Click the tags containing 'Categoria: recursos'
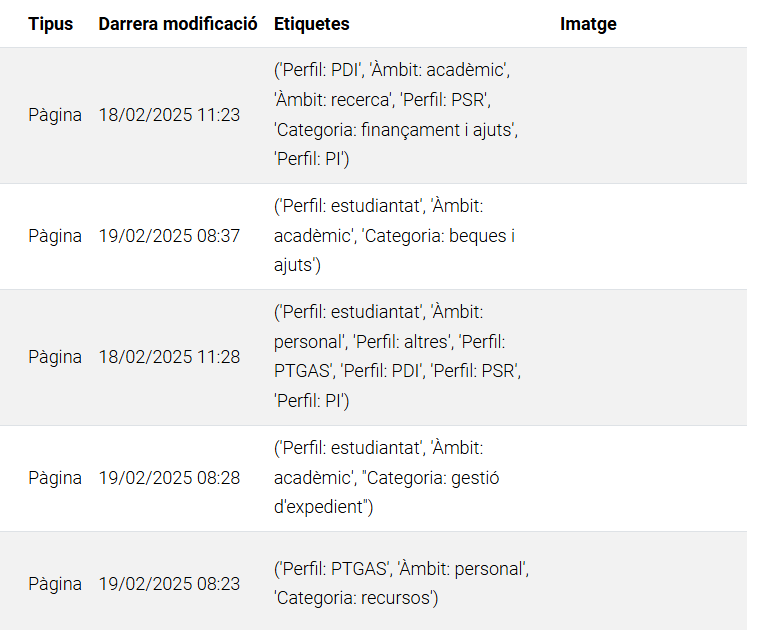This screenshot has width=780, height=630. 400,584
